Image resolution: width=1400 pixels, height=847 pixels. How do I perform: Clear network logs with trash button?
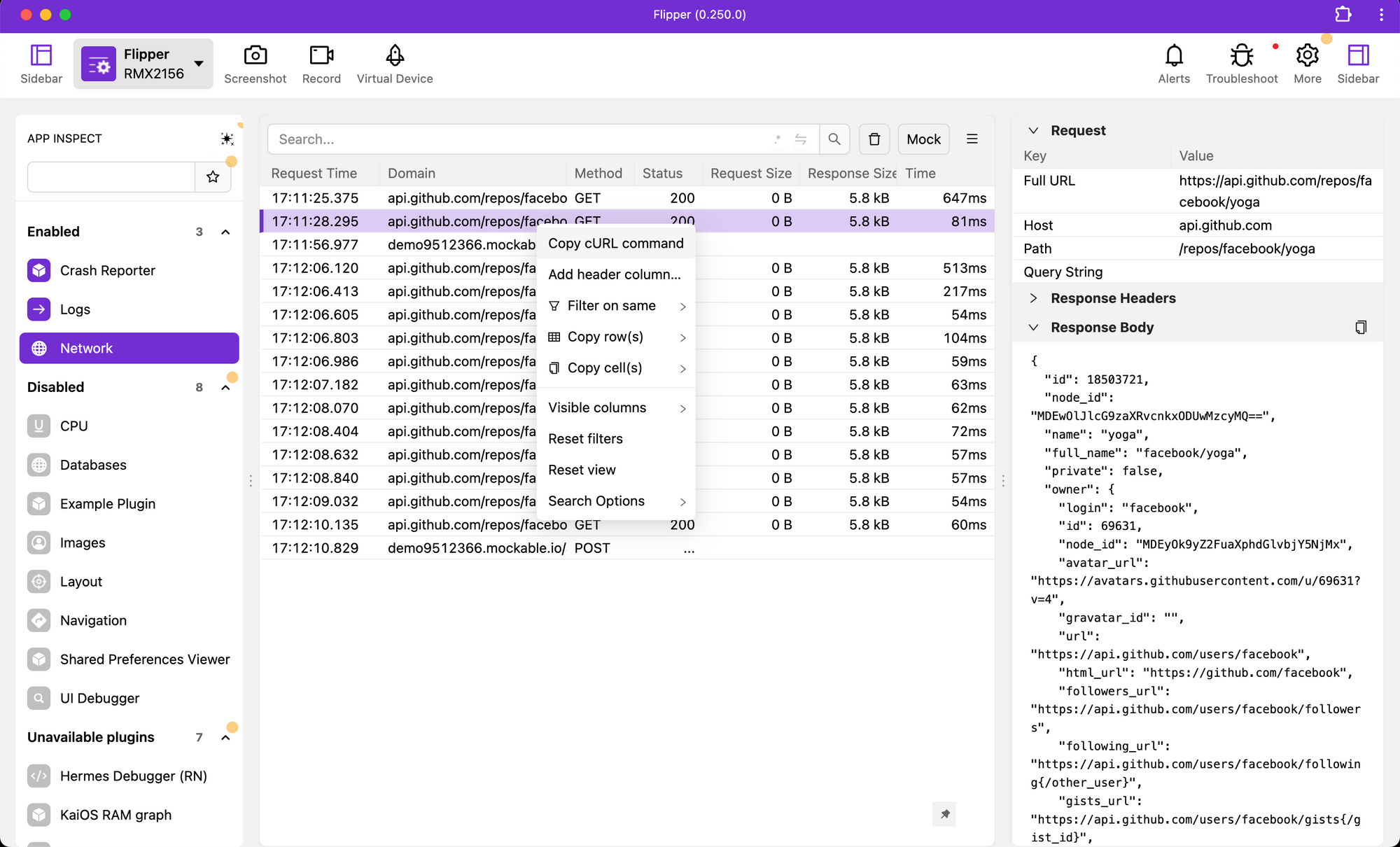pos(874,139)
